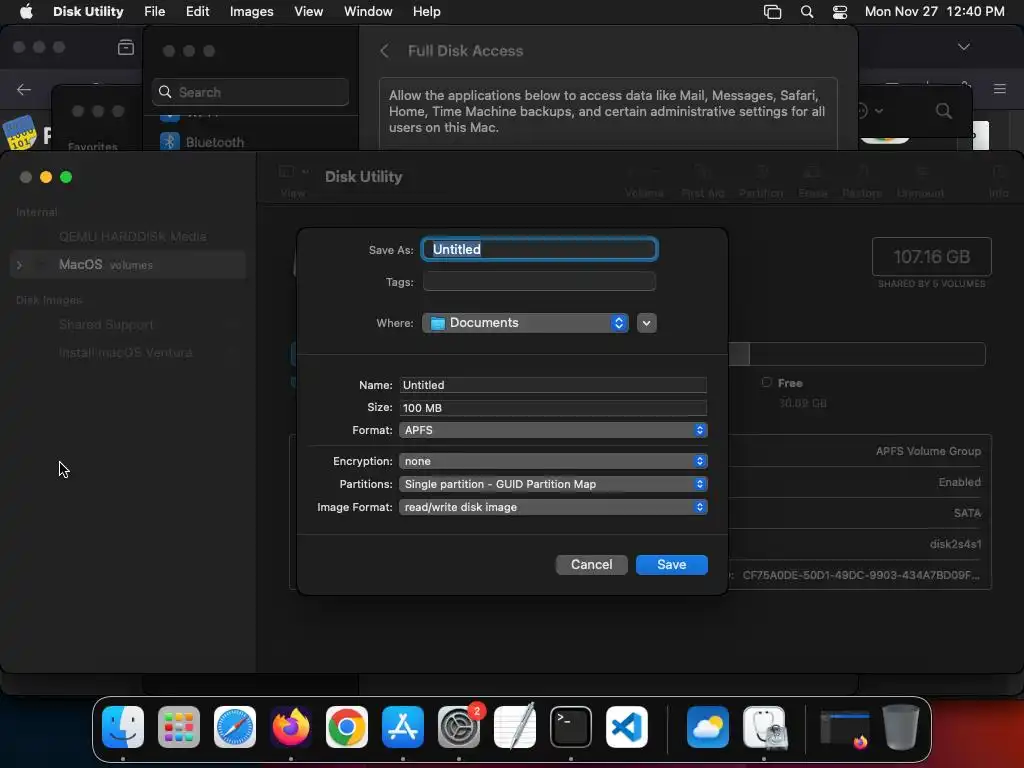The height and width of the screenshot is (768, 1024).
Task: Expand the save dialog with the chevron button
Action: (x=647, y=323)
